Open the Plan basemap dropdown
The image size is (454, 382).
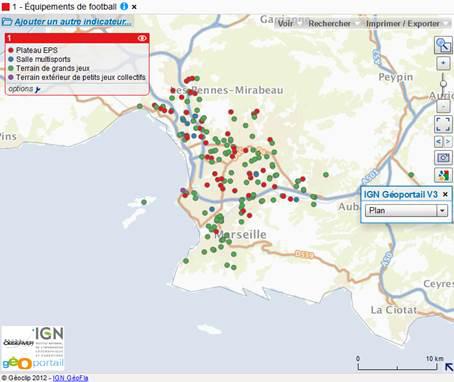pos(406,211)
